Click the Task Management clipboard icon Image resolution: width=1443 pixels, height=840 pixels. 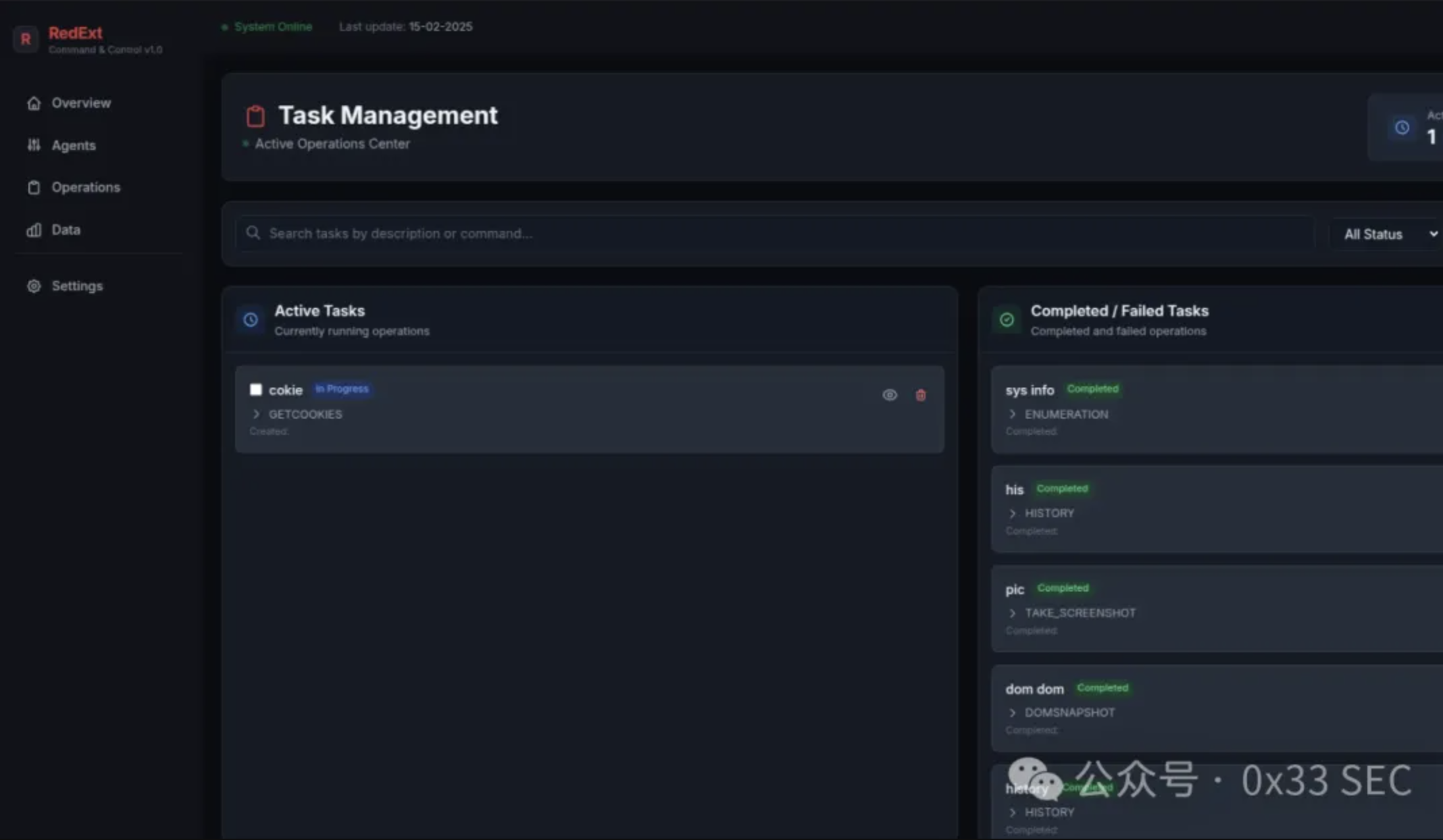tap(255, 116)
